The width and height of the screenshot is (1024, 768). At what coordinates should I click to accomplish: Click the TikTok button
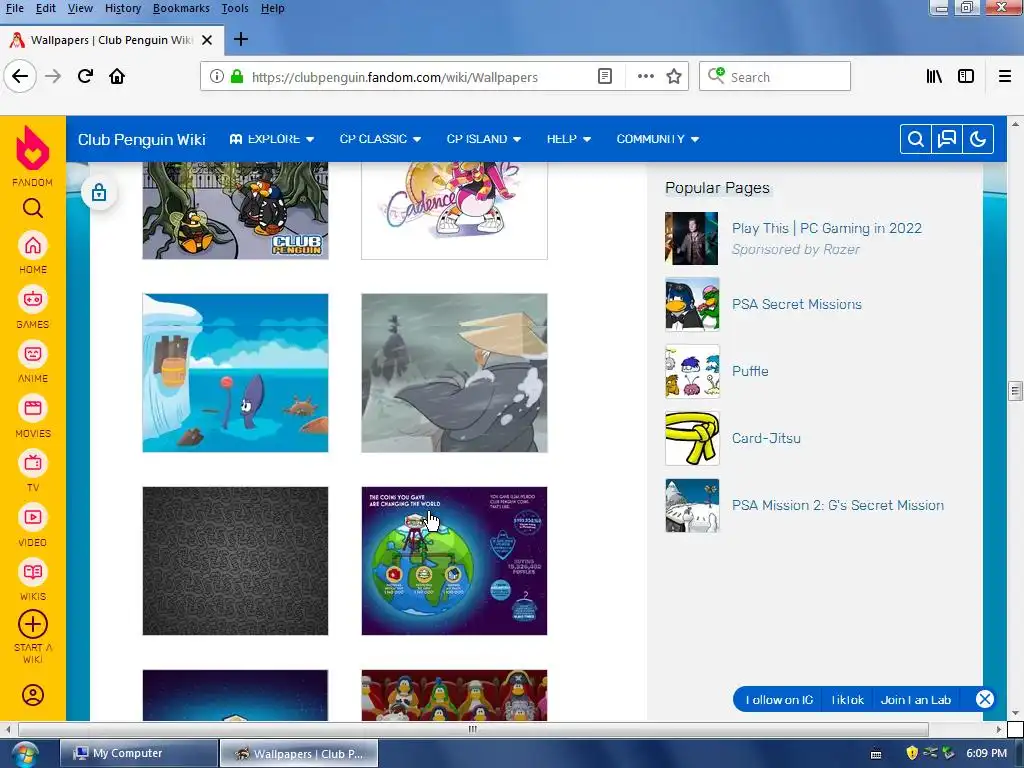[x=848, y=699]
